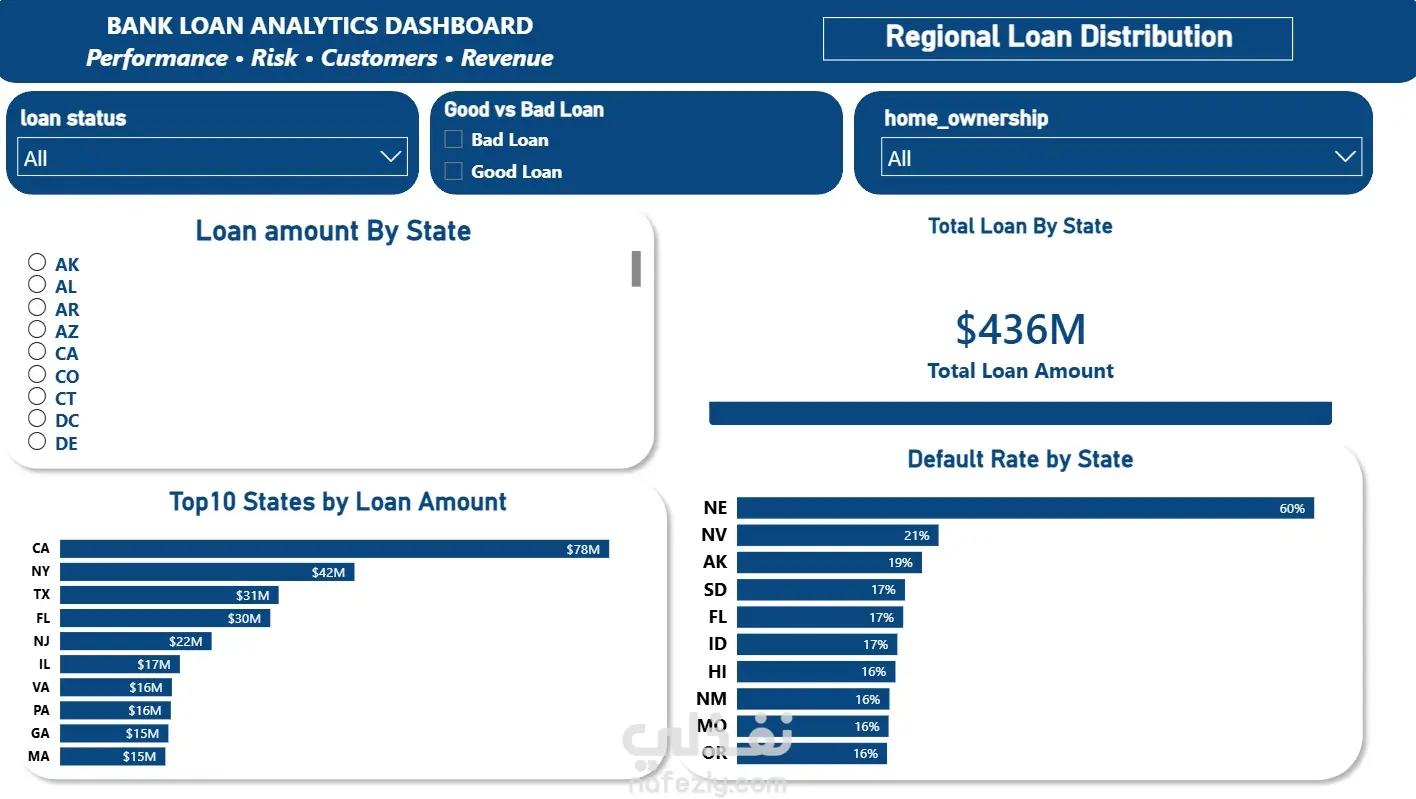Select the TX bar showing $31M

coord(169,595)
